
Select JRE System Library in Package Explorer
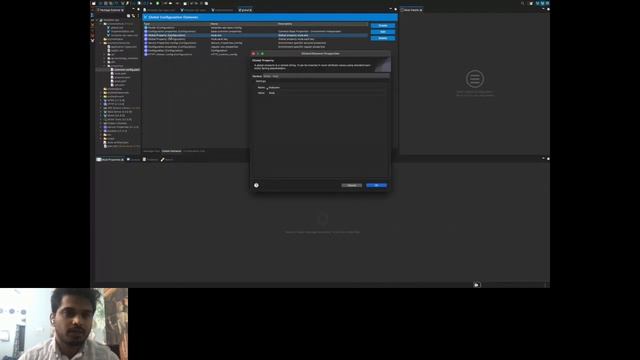[x=122, y=108]
